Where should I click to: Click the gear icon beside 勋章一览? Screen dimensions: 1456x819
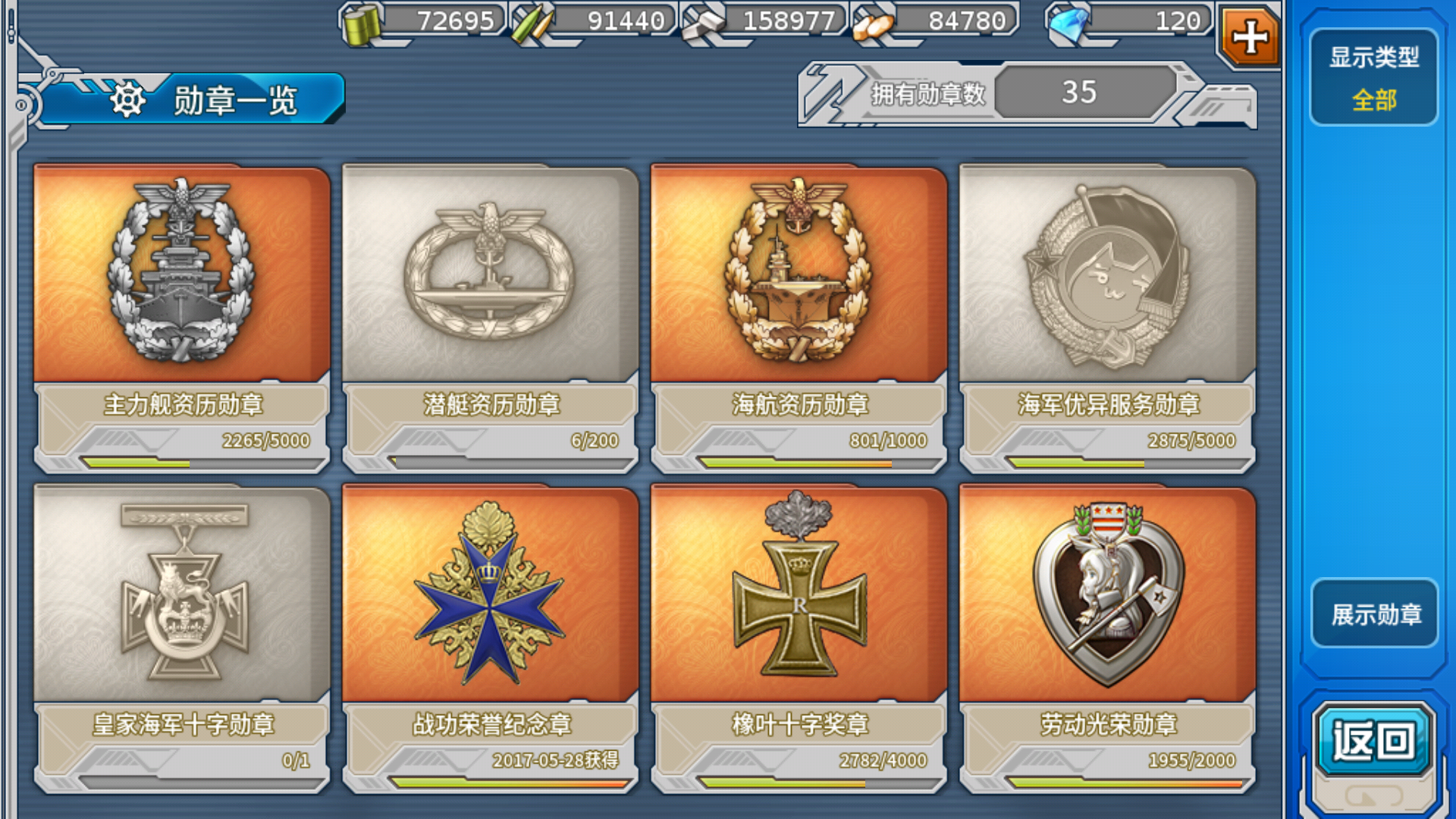(127, 99)
